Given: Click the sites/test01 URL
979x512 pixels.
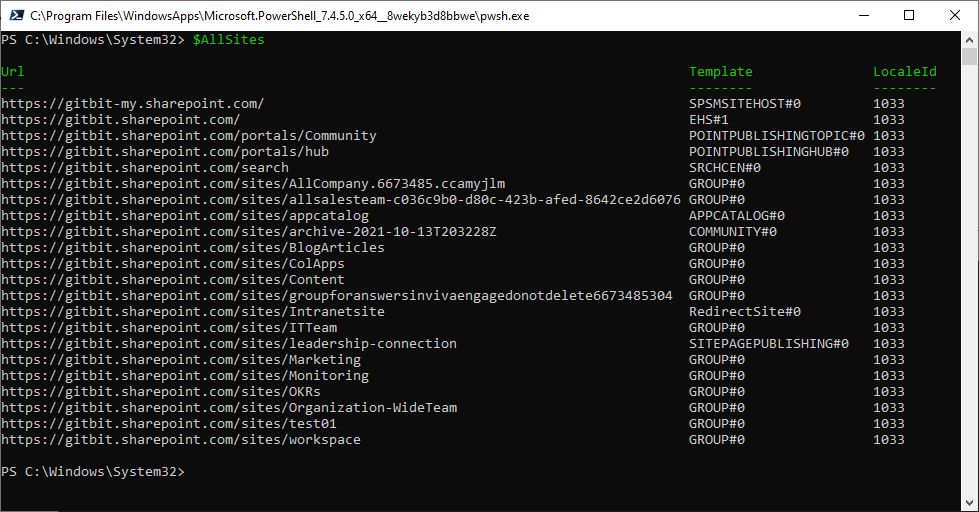Looking at the screenshot, I should pyautogui.click(x=169, y=424).
